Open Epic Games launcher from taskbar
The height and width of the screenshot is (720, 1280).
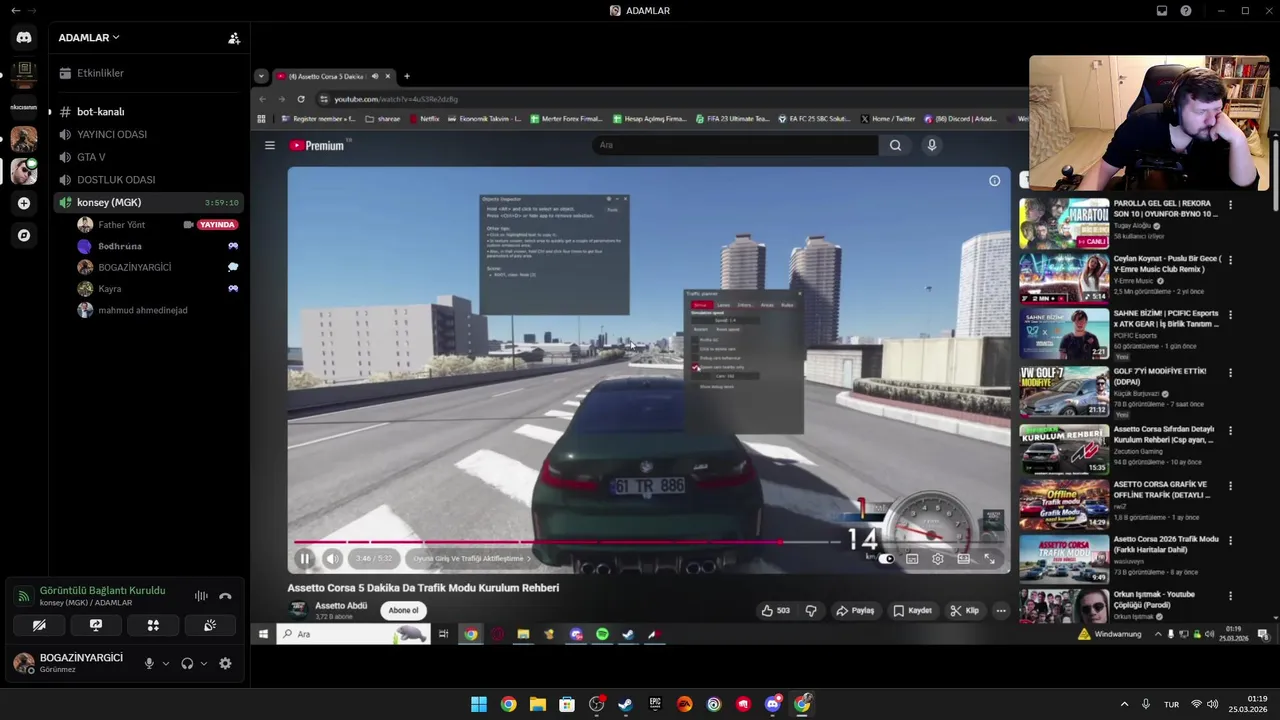655,704
